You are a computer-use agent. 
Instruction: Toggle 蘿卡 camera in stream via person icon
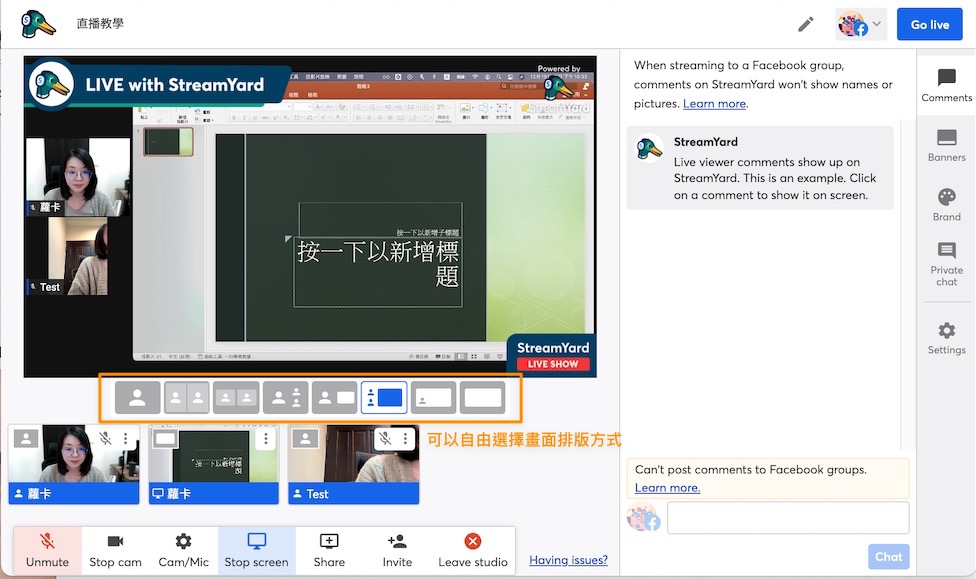[26, 438]
